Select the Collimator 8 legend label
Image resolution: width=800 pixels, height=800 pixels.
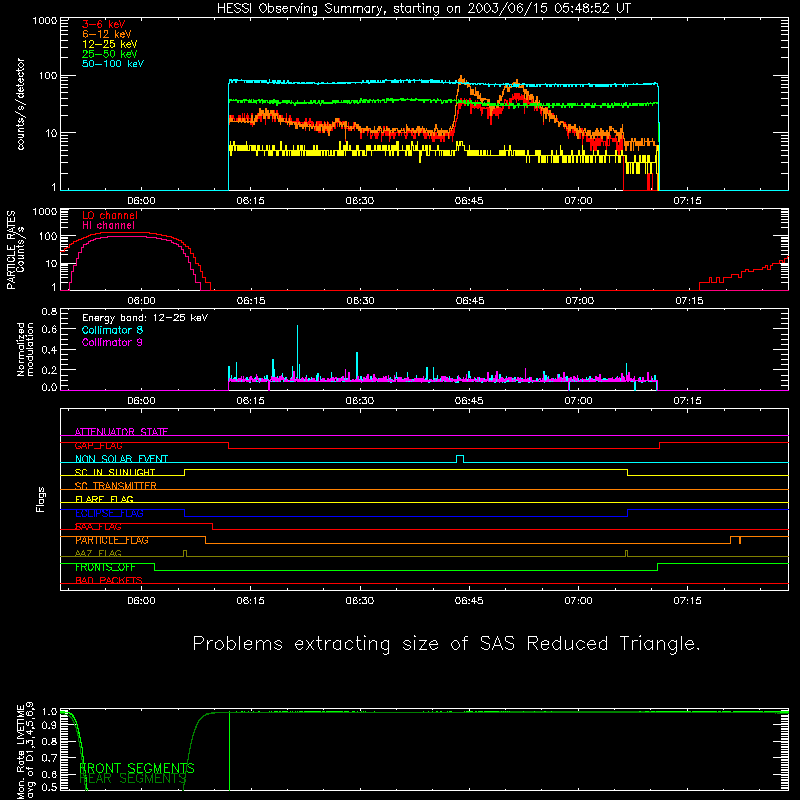pyautogui.click(x=112, y=330)
